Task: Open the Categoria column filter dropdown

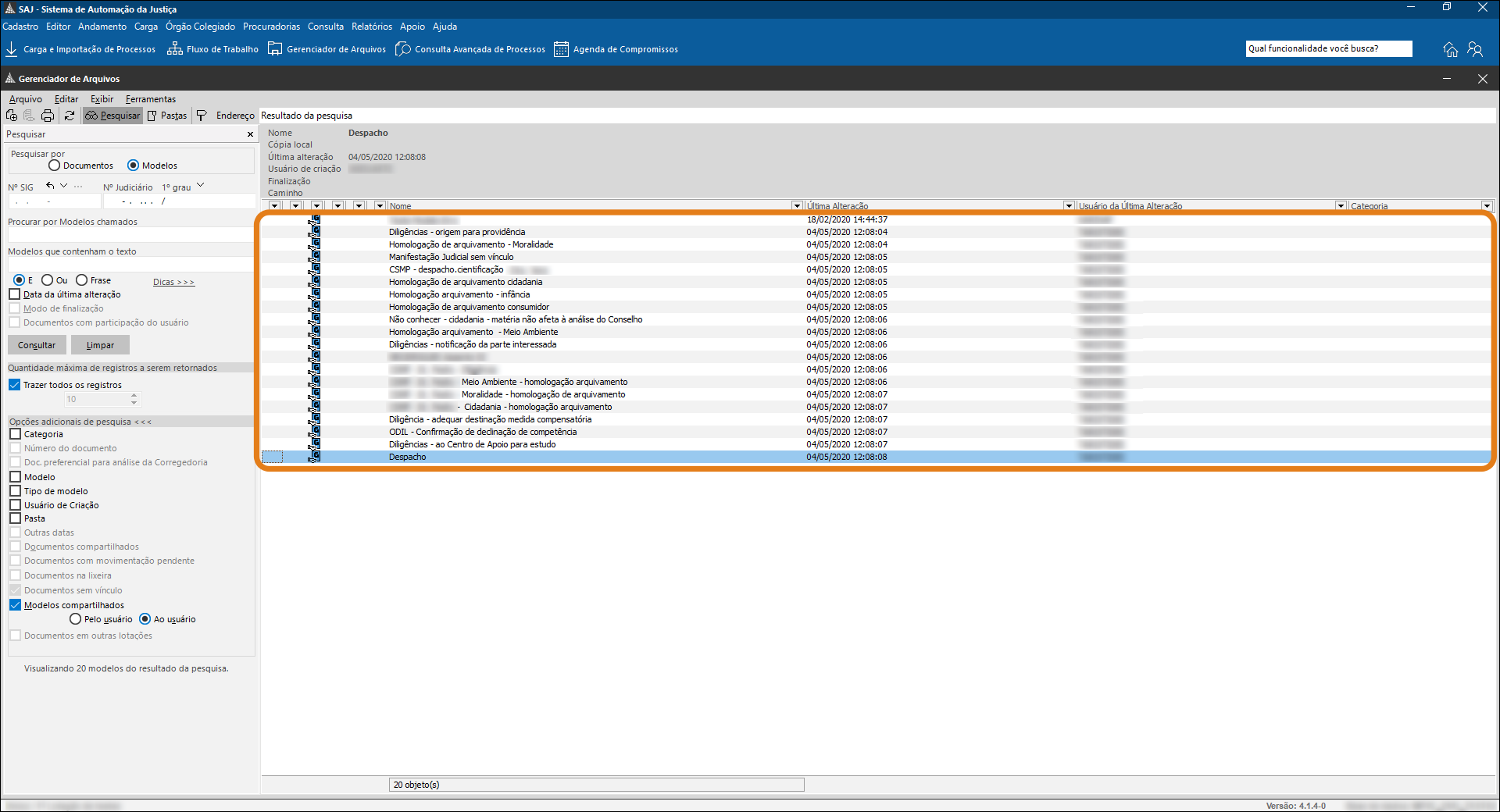Action: (x=1487, y=206)
